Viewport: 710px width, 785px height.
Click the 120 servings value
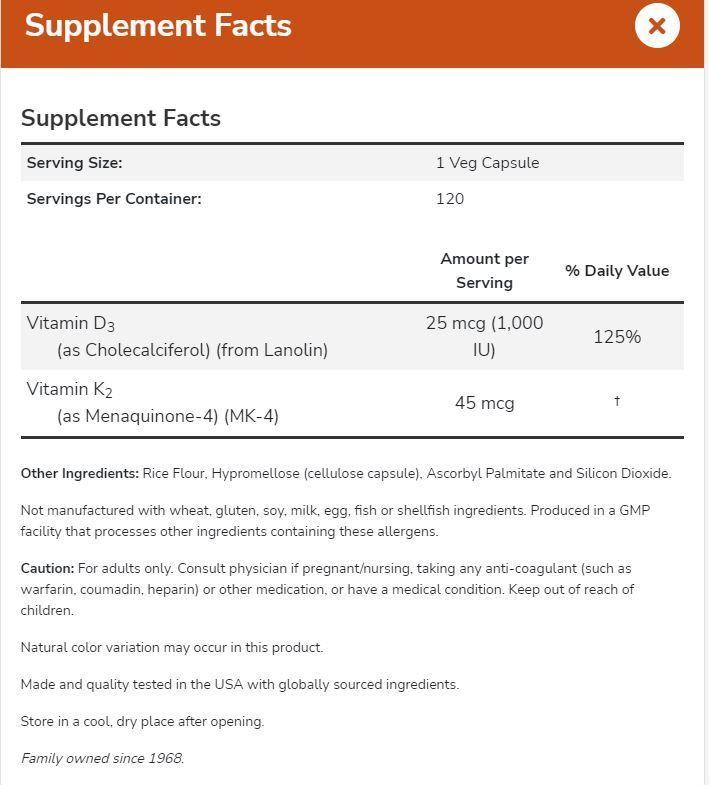(450, 199)
